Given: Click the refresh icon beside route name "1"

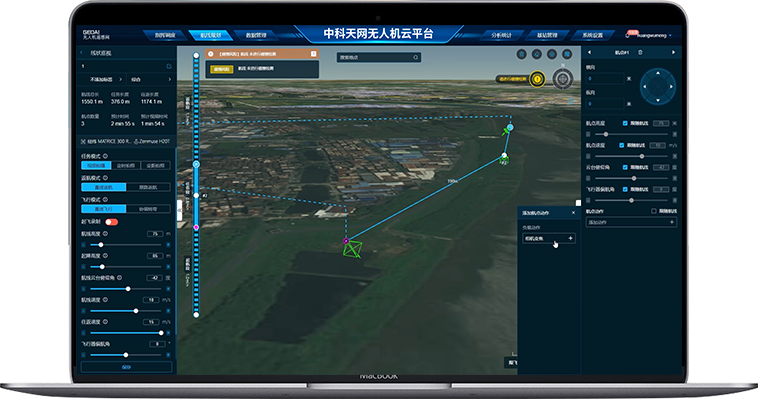Looking at the screenshot, I should click(x=169, y=66).
